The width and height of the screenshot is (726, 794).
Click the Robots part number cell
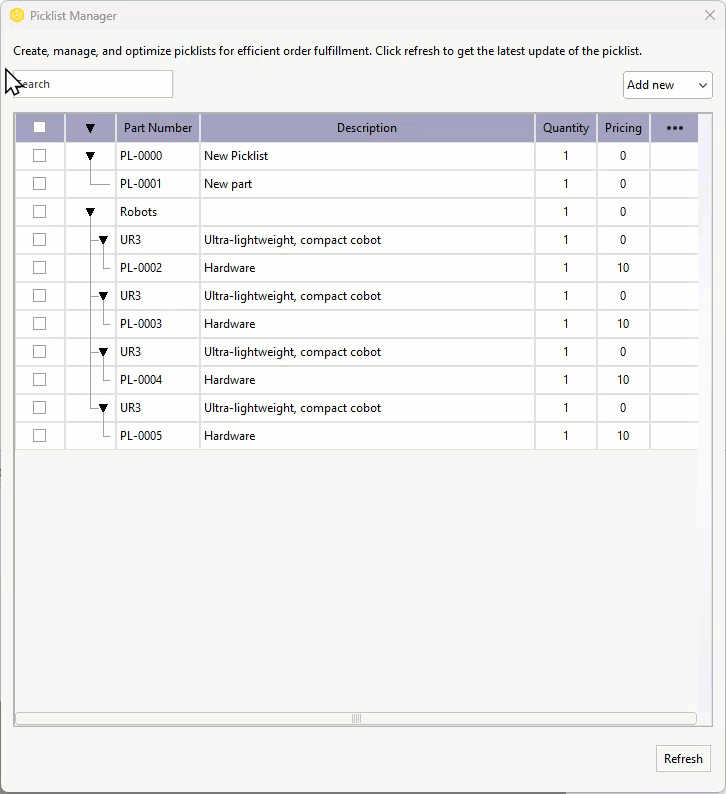(158, 212)
